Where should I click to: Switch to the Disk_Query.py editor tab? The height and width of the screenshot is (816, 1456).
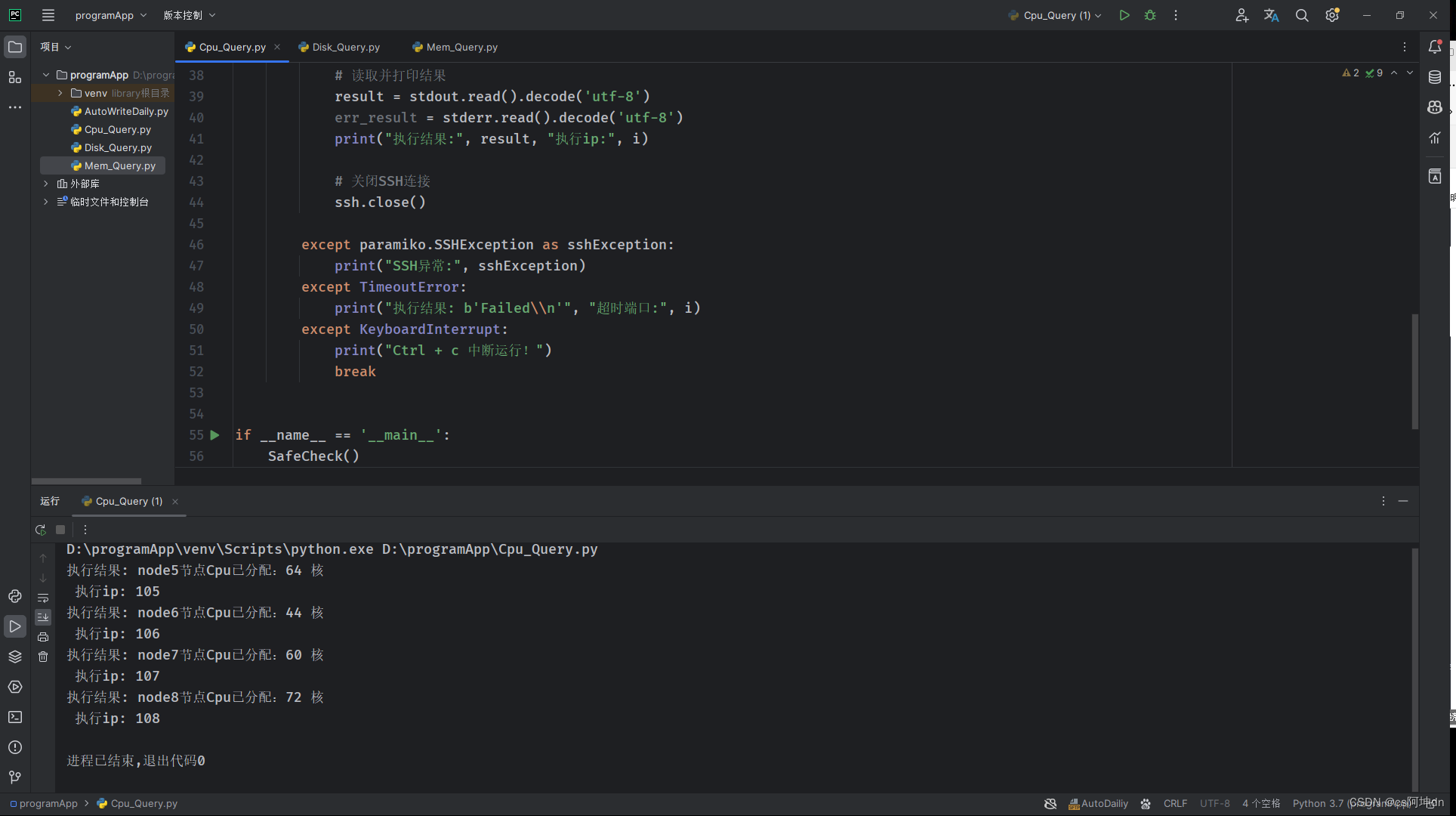pos(339,47)
